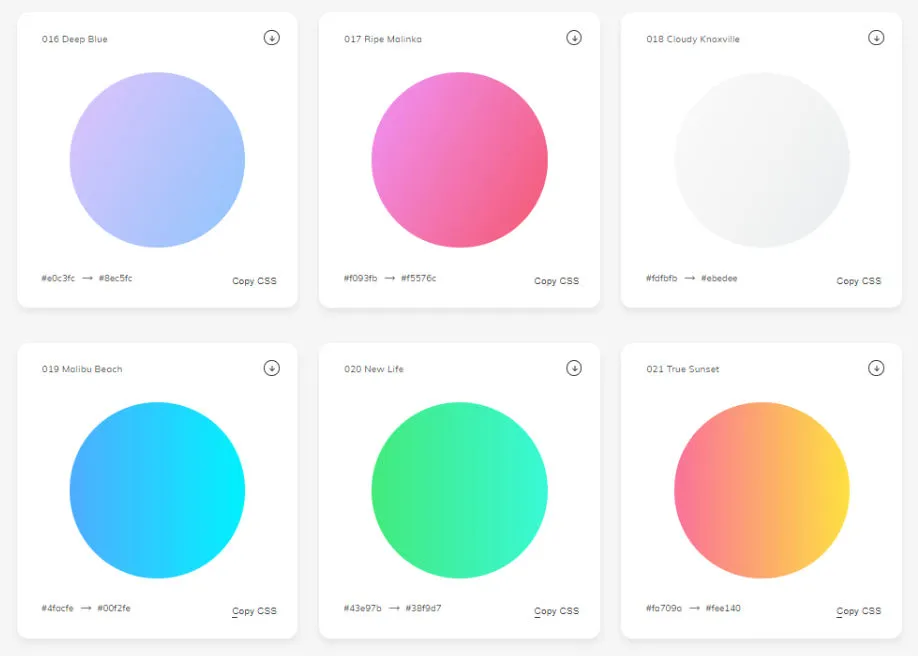Copy the #fa709a hex code

pyautogui.click(x=664, y=608)
